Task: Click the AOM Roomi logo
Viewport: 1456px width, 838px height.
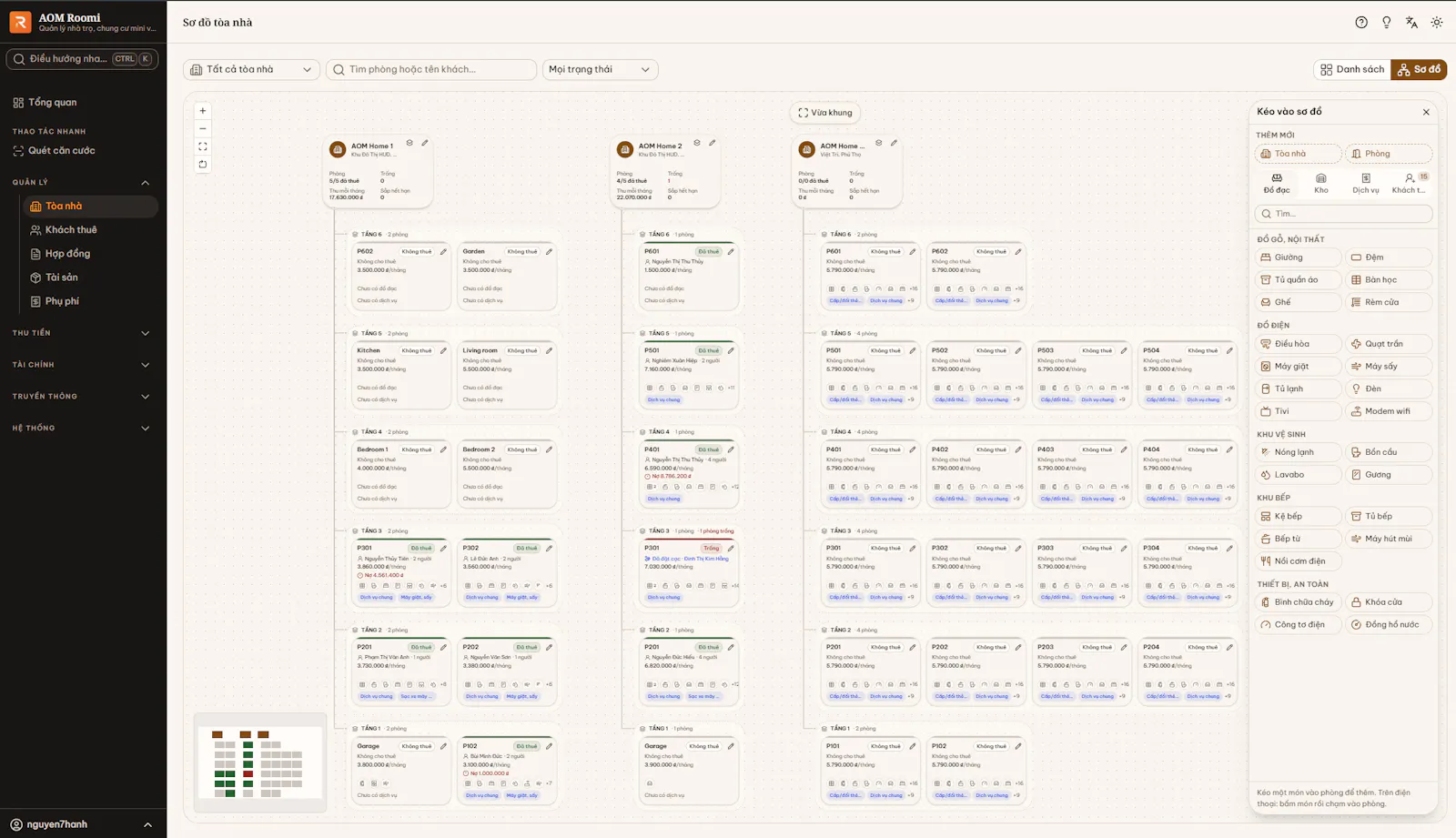Action: click(20, 22)
